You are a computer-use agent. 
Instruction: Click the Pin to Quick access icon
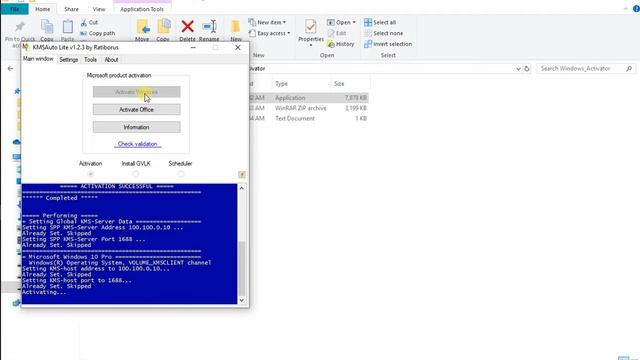tap(20, 27)
